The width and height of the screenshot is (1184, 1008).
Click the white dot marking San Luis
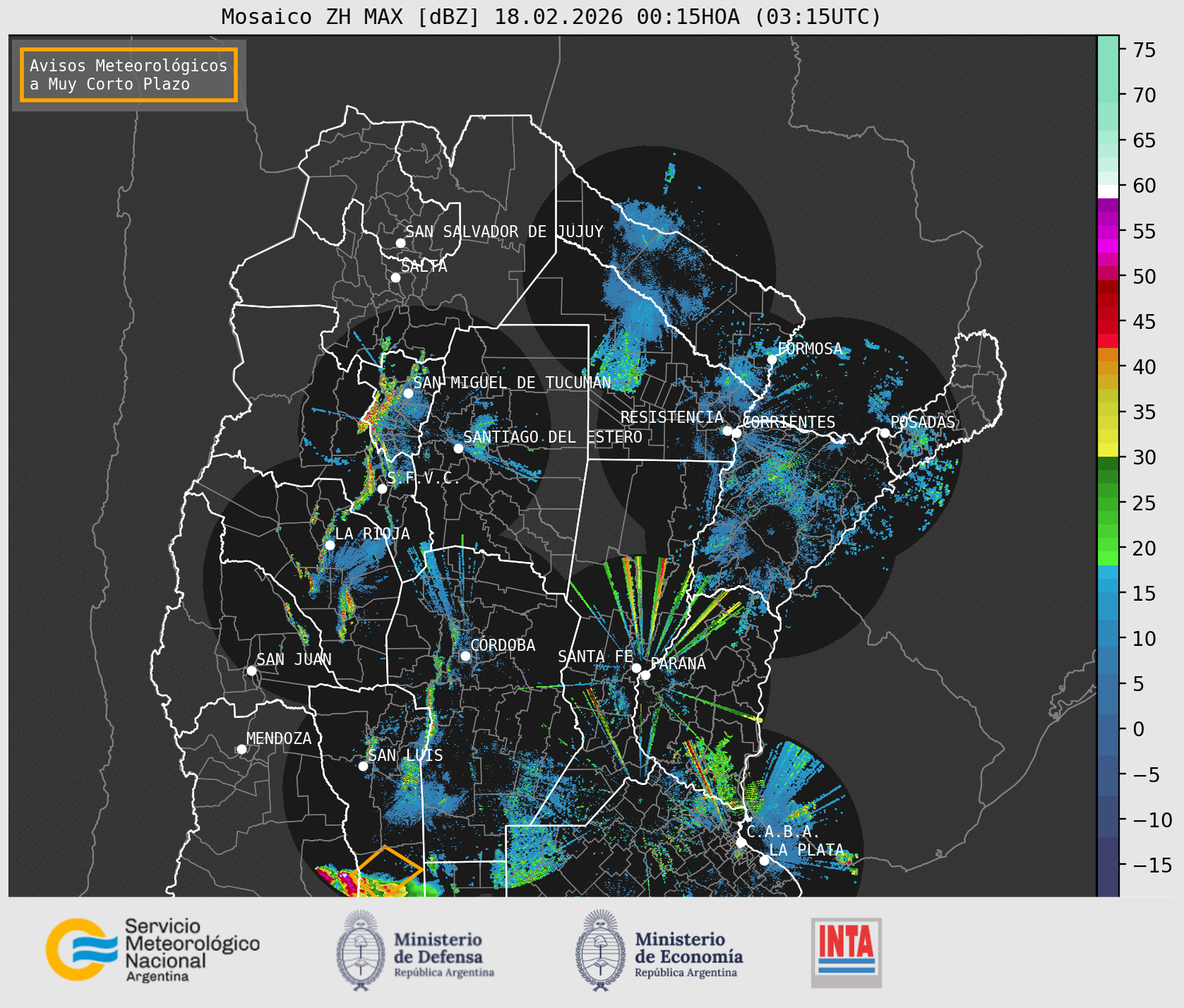[x=363, y=766]
